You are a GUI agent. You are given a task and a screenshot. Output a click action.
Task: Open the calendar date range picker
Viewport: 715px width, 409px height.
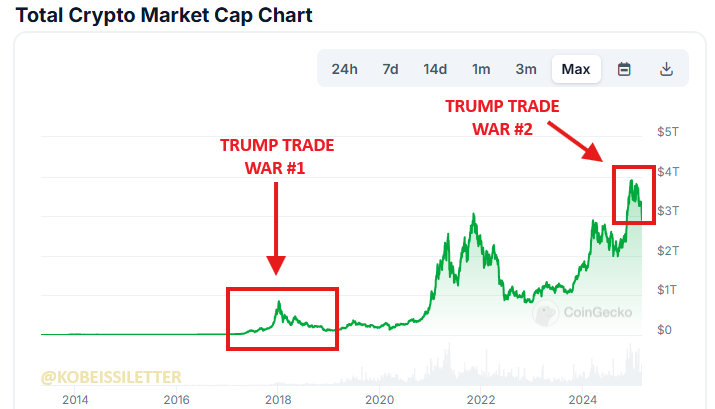[624, 69]
